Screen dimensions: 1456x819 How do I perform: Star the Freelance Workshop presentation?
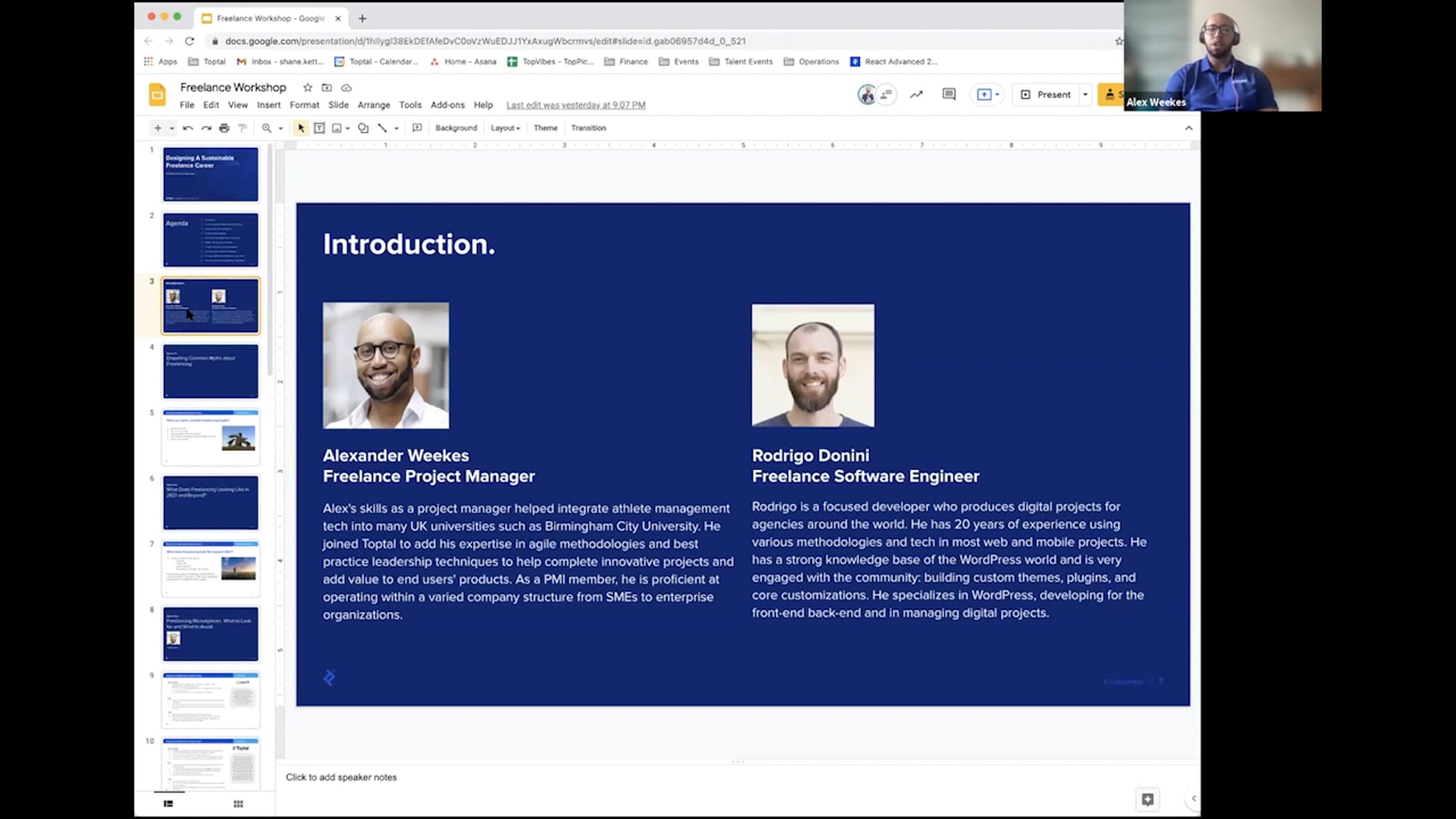coord(307,87)
